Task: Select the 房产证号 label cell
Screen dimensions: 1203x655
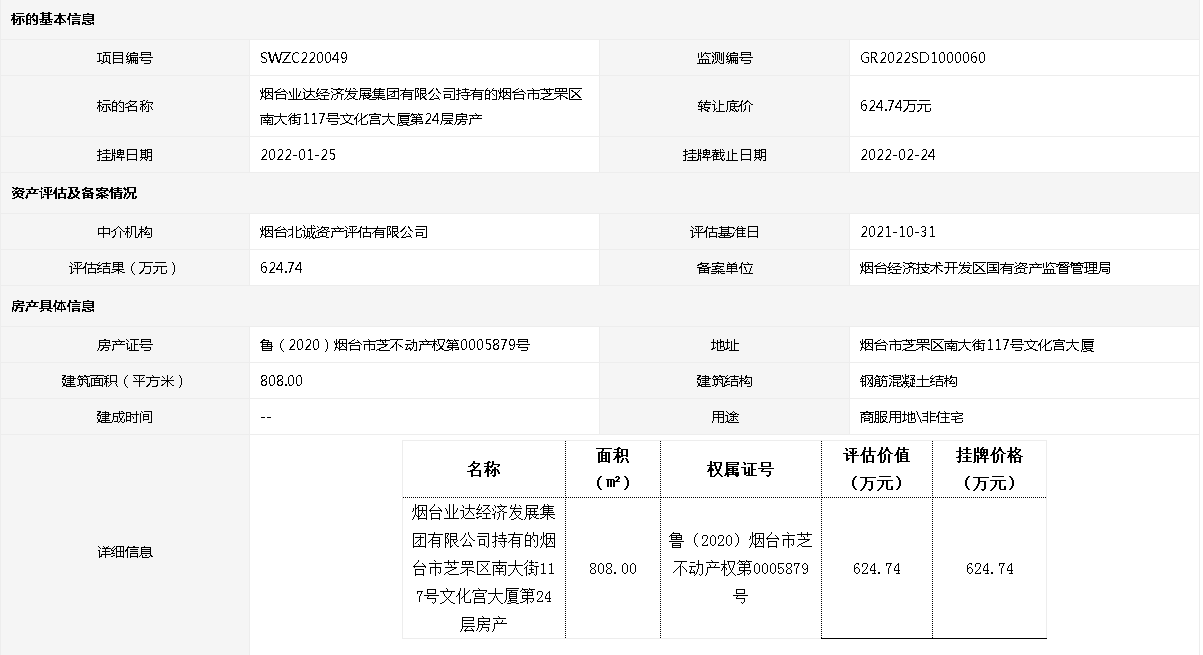Action: 125,345
